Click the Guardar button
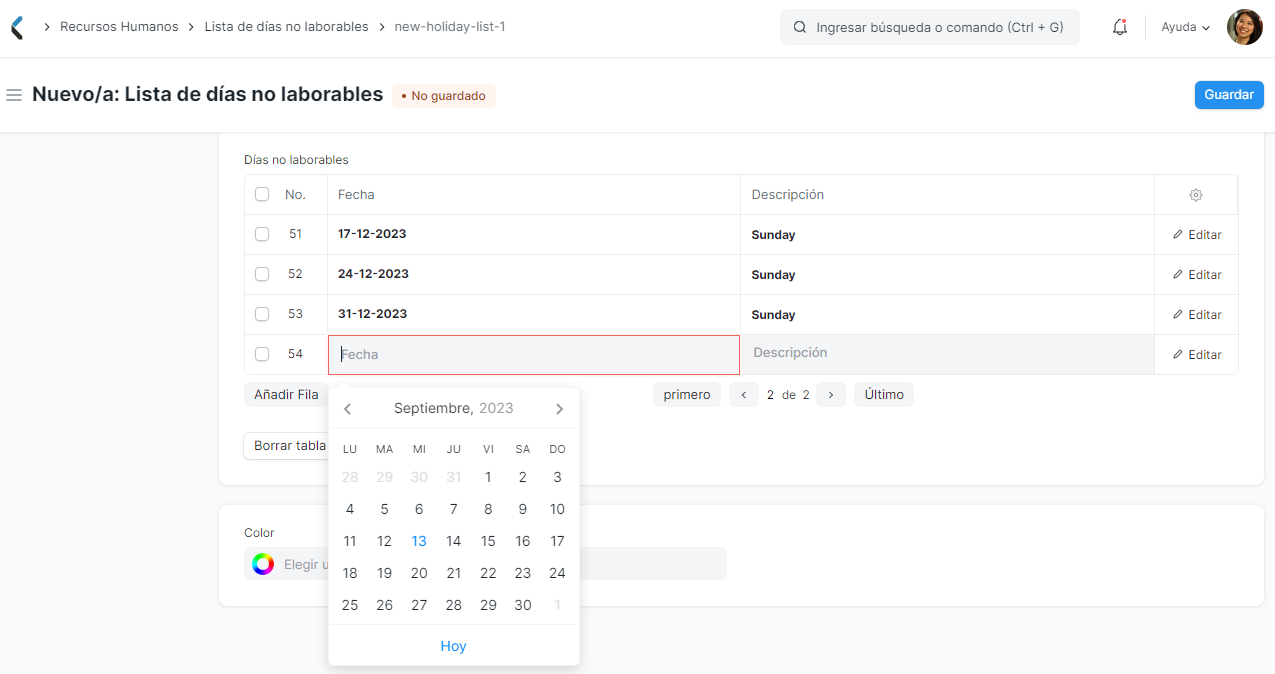Image resolution: width=1275 pixels, height=674 pixels. point(1229,95)
